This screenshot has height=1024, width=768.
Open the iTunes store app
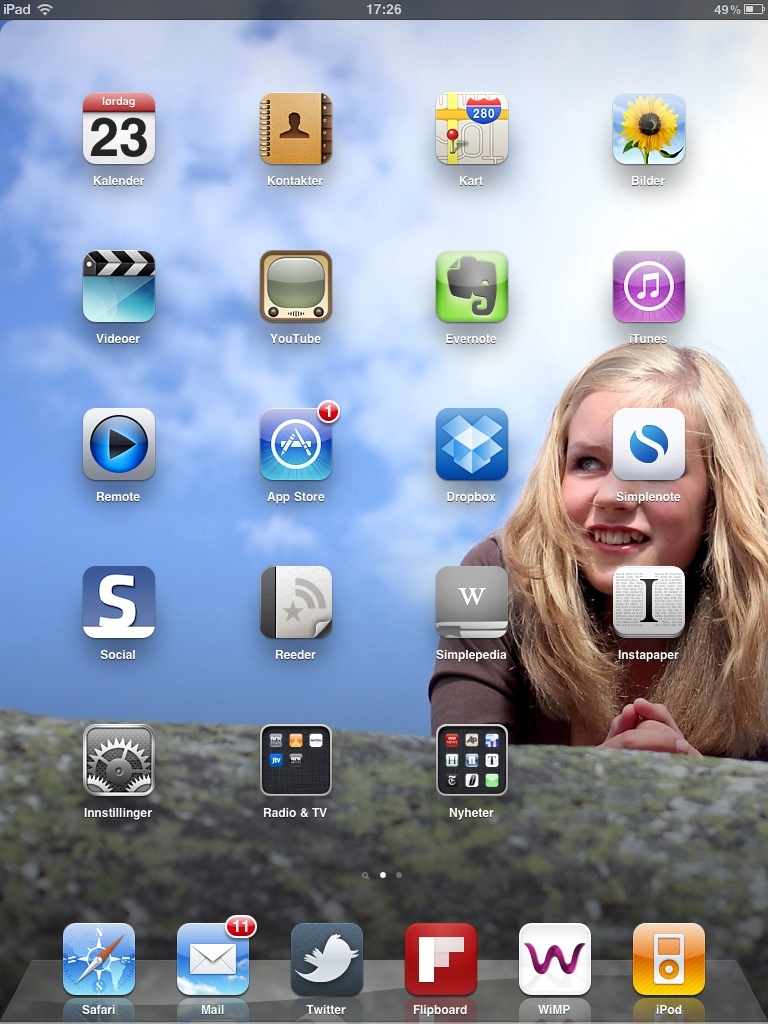pyautogui.click(x=648, y=286)
